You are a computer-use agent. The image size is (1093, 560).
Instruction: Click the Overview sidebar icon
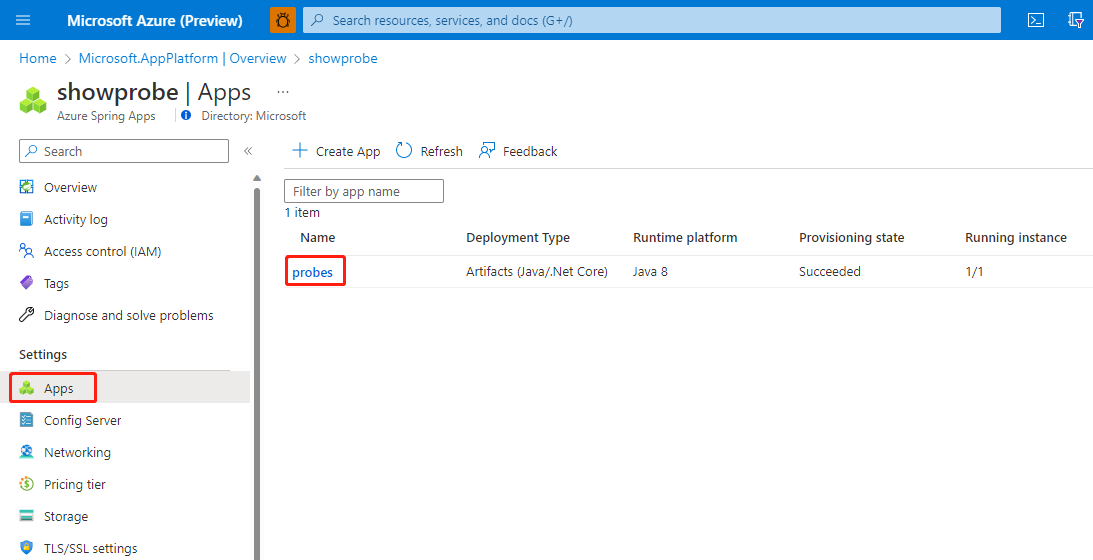coord(26,187)
